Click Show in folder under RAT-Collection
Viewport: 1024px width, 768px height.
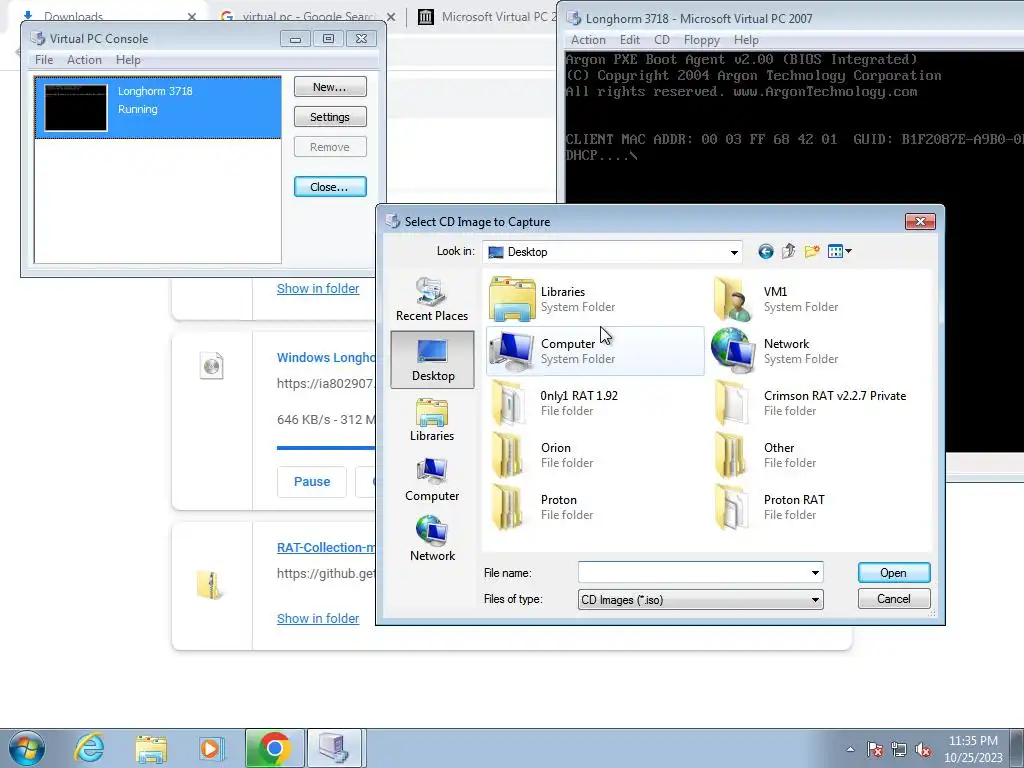point(318,618)
